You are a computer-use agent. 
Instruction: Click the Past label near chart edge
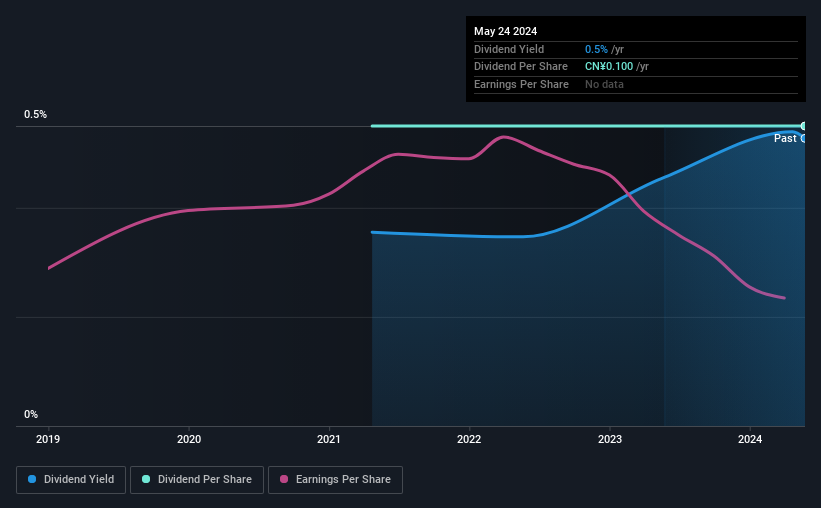785,138
